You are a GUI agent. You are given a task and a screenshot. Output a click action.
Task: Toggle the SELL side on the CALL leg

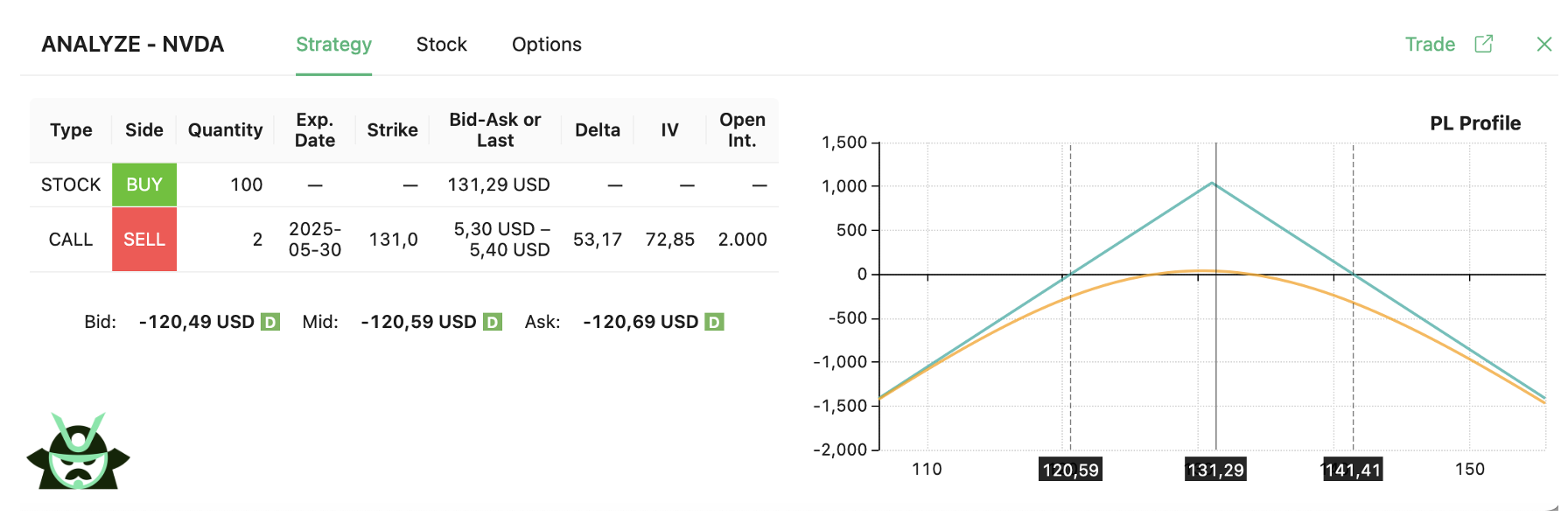pos(144,239)
